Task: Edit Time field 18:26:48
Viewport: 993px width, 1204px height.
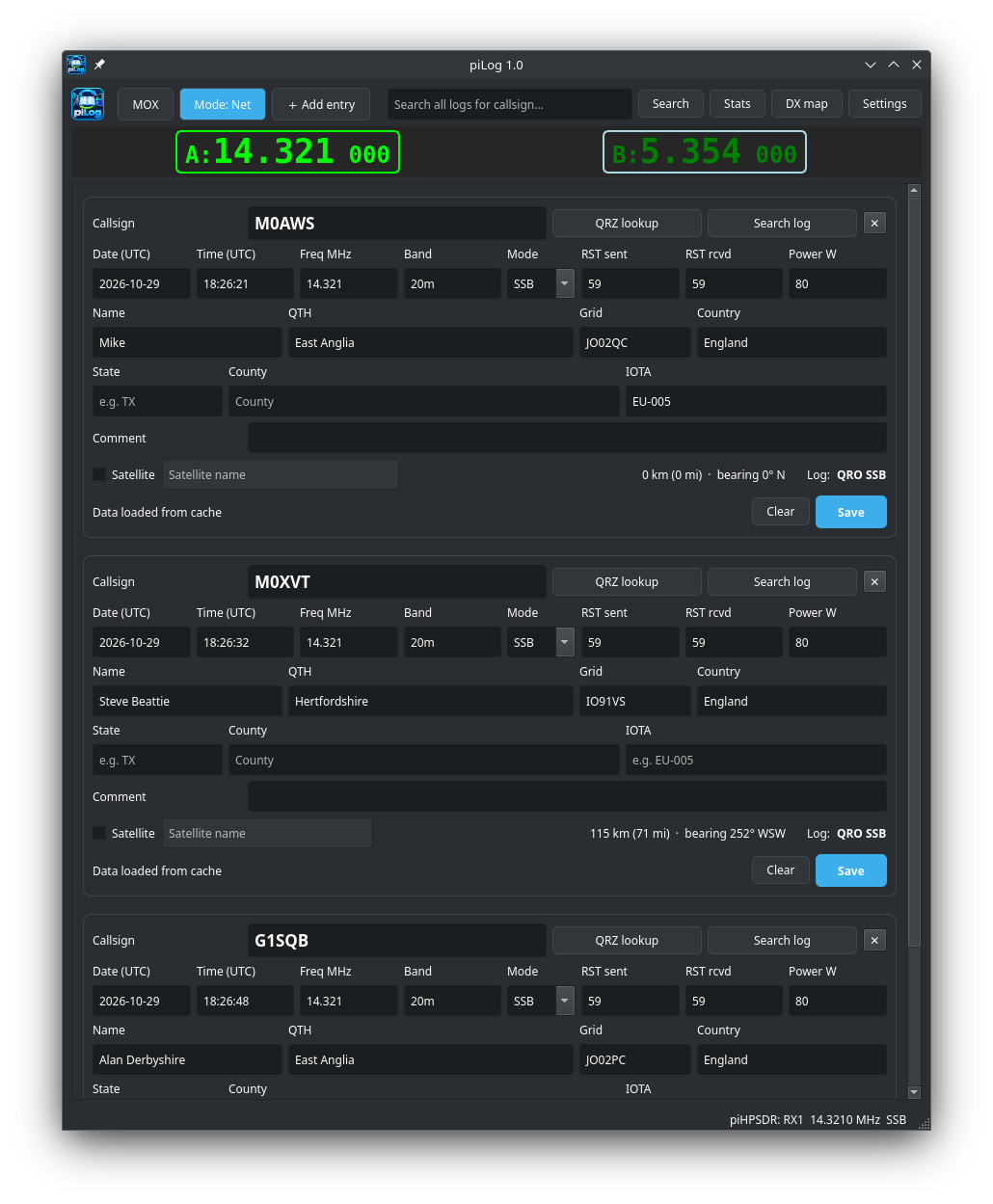Action: coord(245,1001)
